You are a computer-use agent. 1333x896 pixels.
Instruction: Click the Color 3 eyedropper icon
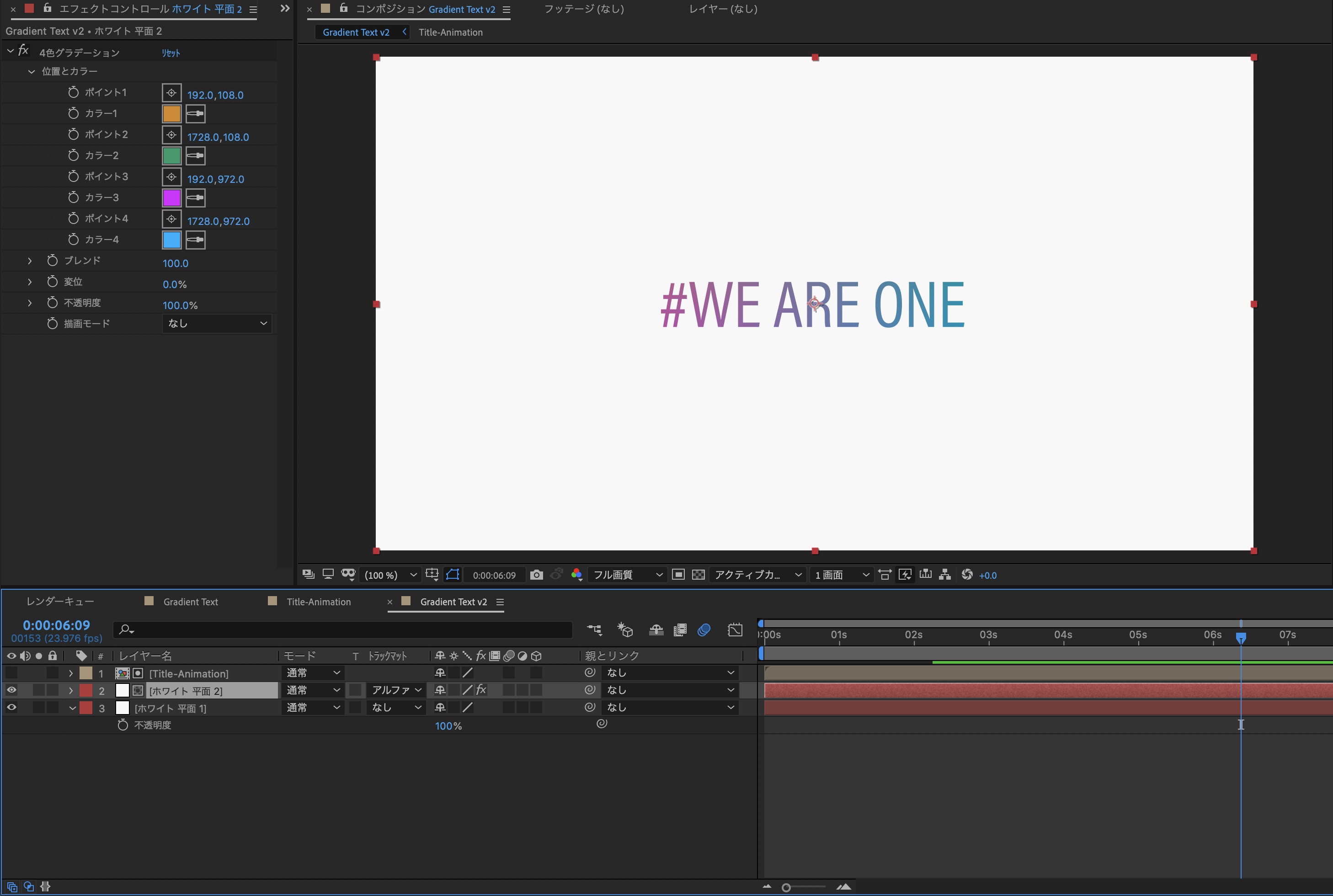pyautogui.click(x=195, y=197)
